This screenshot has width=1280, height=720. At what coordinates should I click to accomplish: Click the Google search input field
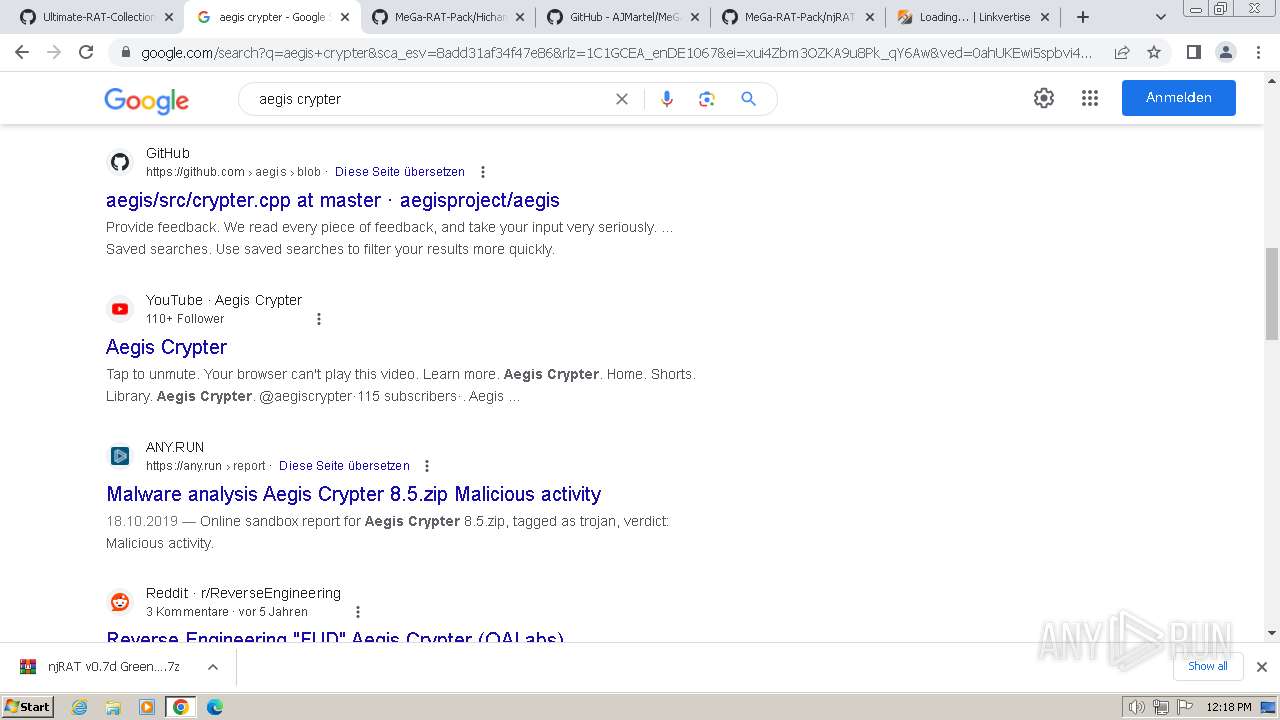pos(430,99)
